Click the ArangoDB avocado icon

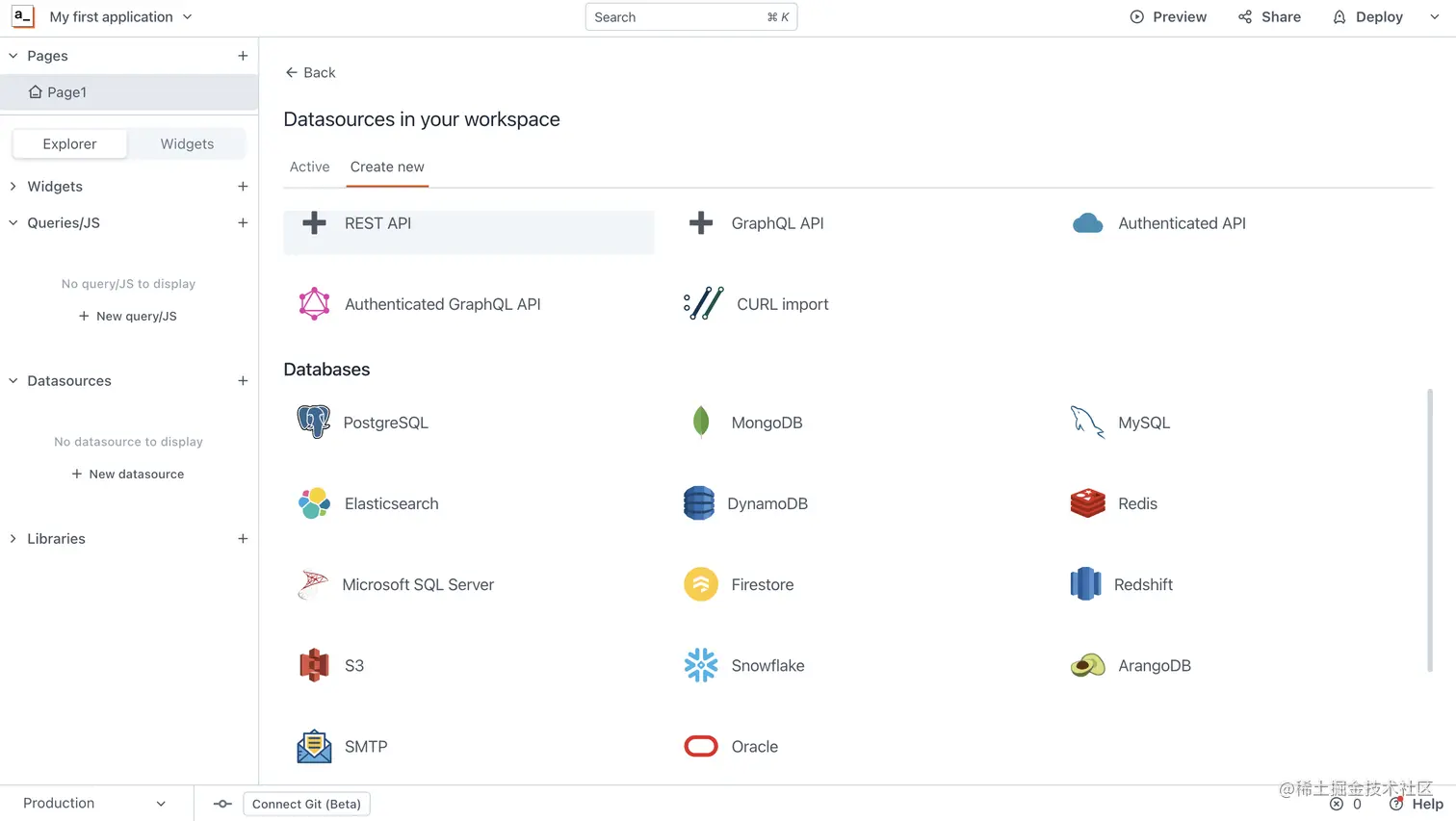click(x=1087, y=665)
